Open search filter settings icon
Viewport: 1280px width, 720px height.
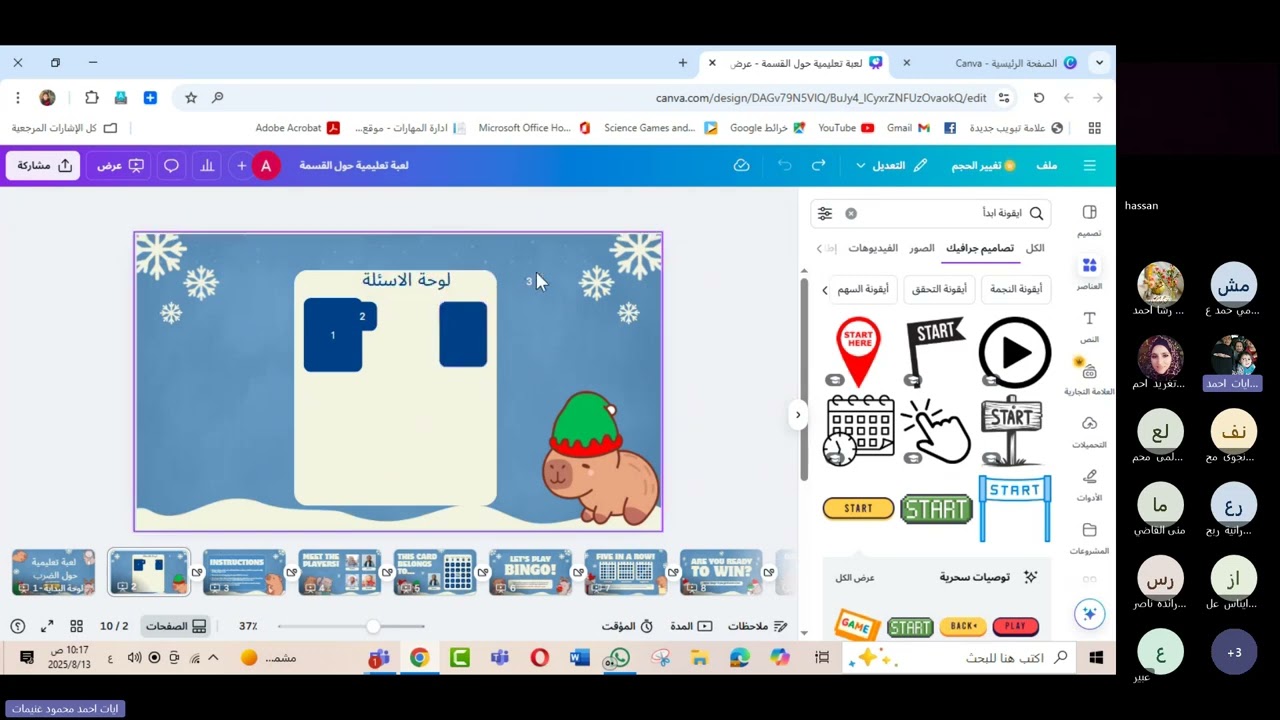[x=825, y=213]
